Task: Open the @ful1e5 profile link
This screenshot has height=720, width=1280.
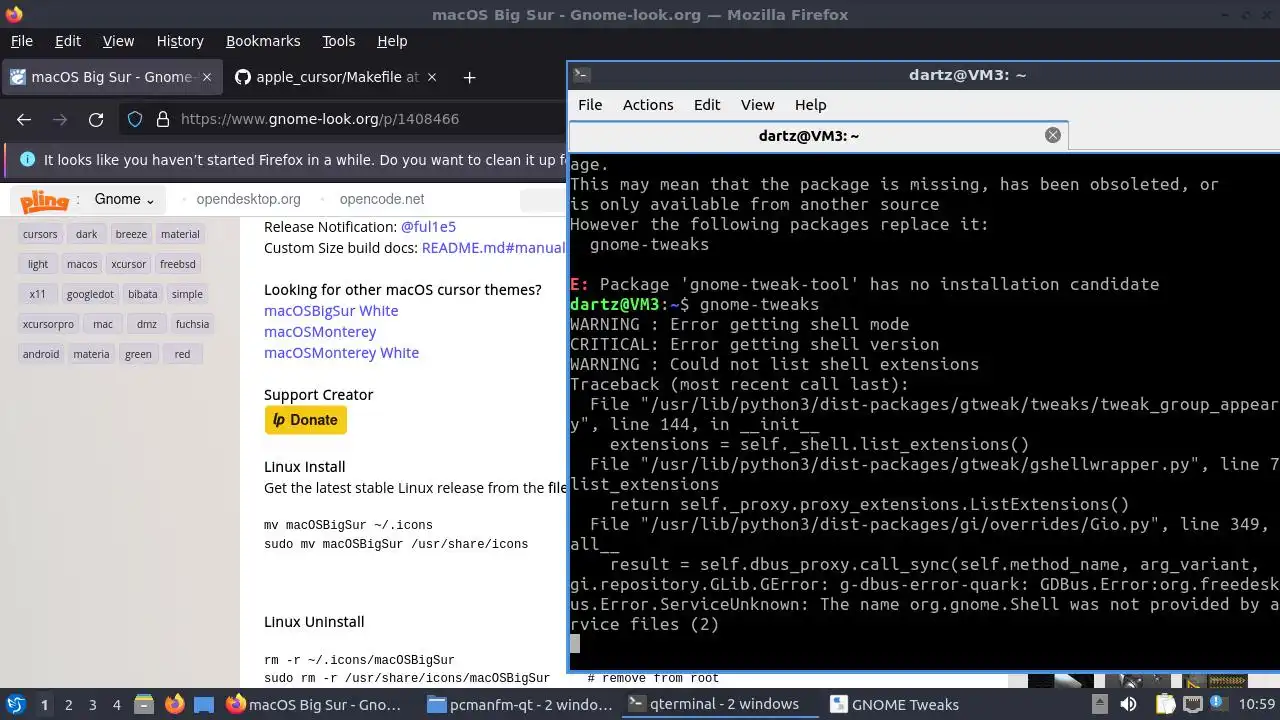Action: (x=428, y=227)
